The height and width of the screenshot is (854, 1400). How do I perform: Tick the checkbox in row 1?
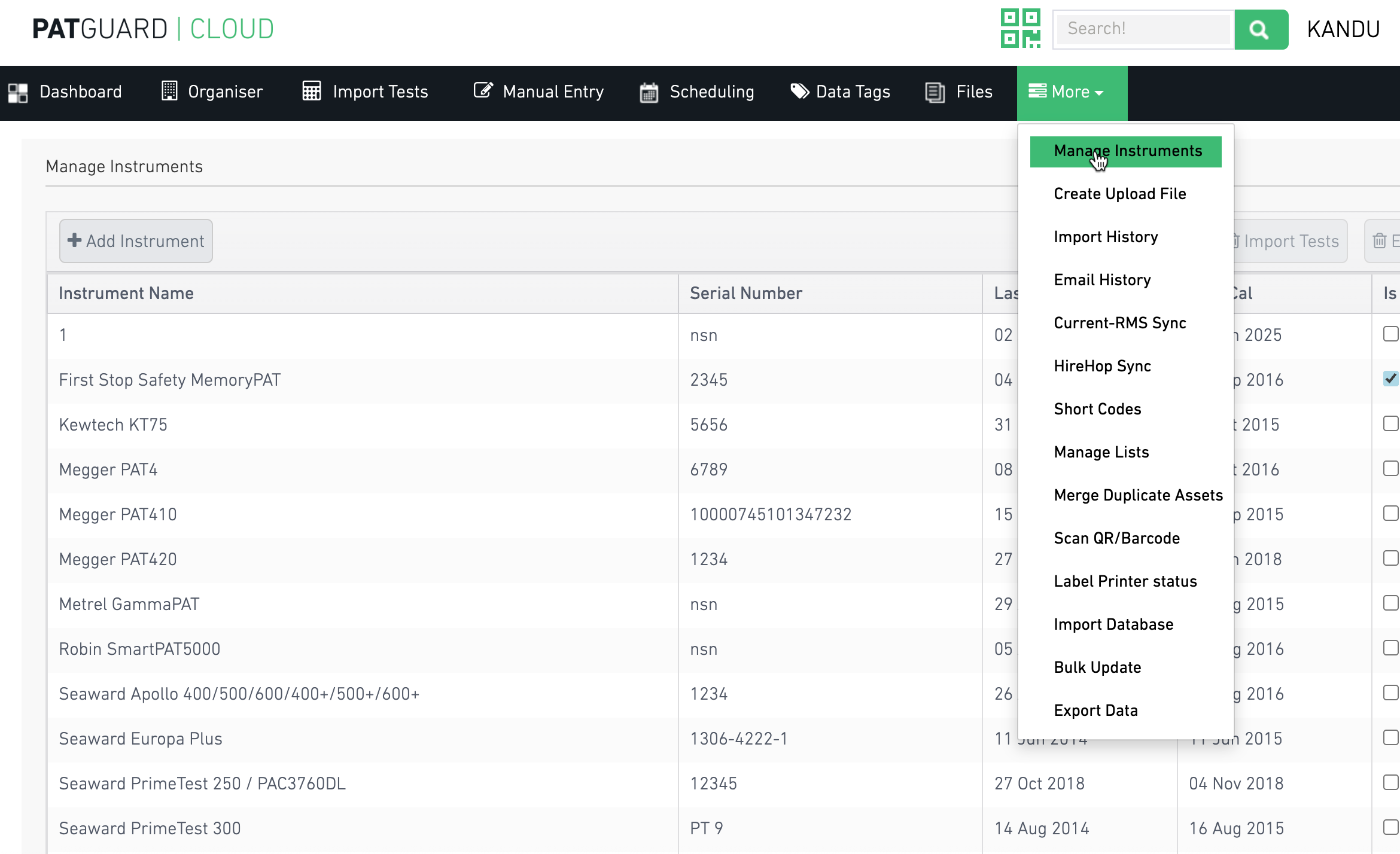click(x=1390, y=334)
